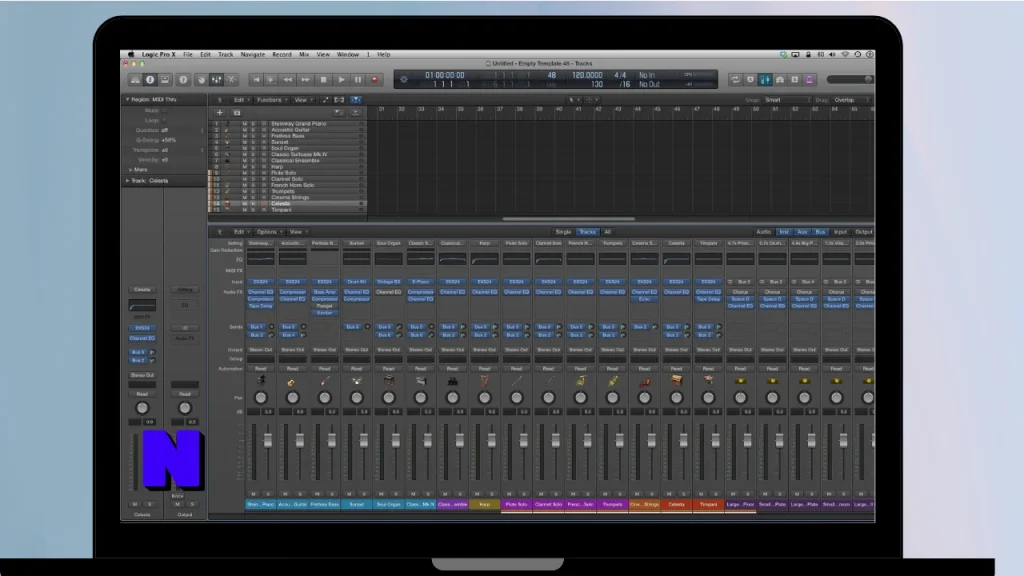
Task: Open the Mix menu
Action: (x=304, y=55)
